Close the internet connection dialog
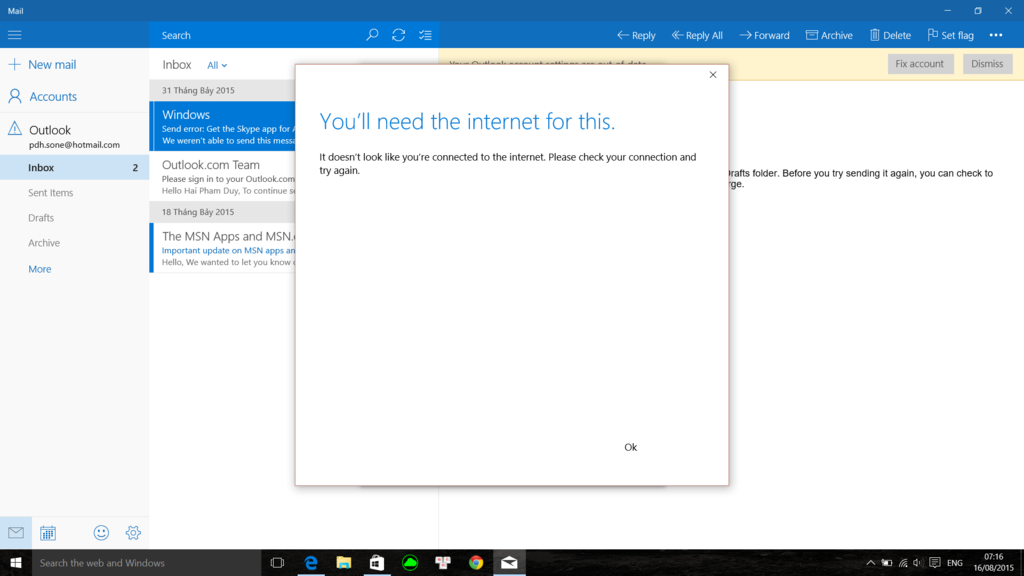Viewport: 1024px width, 576px height. point(713,75)
